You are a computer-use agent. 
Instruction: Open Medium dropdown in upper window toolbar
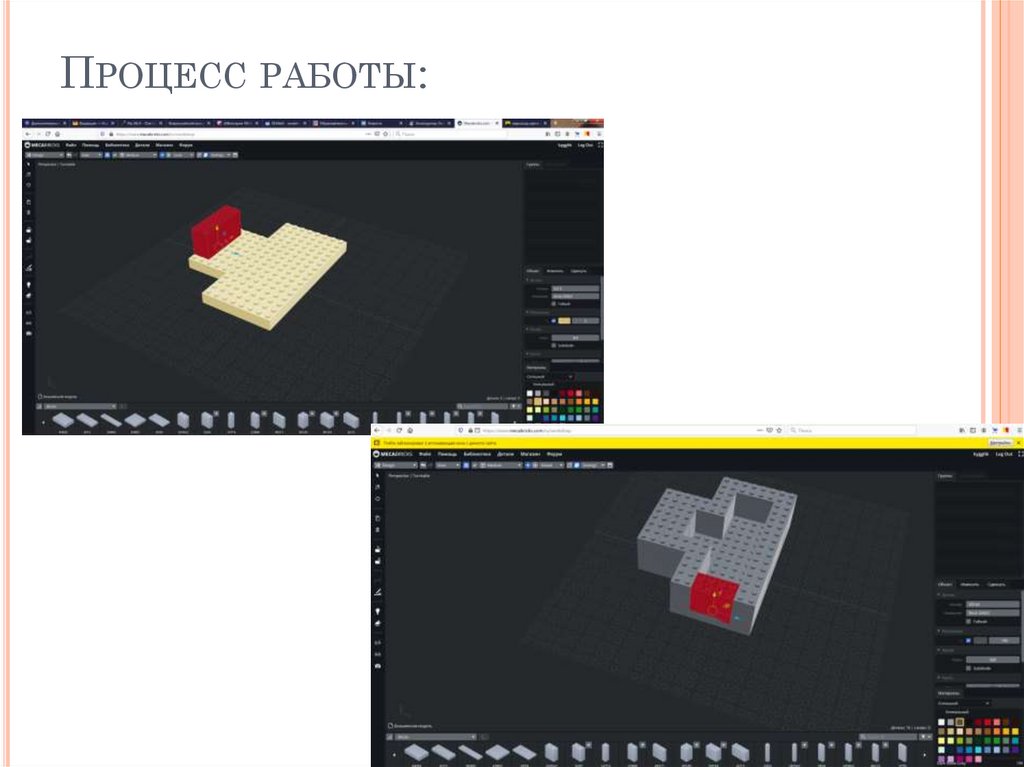coord(138,155)
